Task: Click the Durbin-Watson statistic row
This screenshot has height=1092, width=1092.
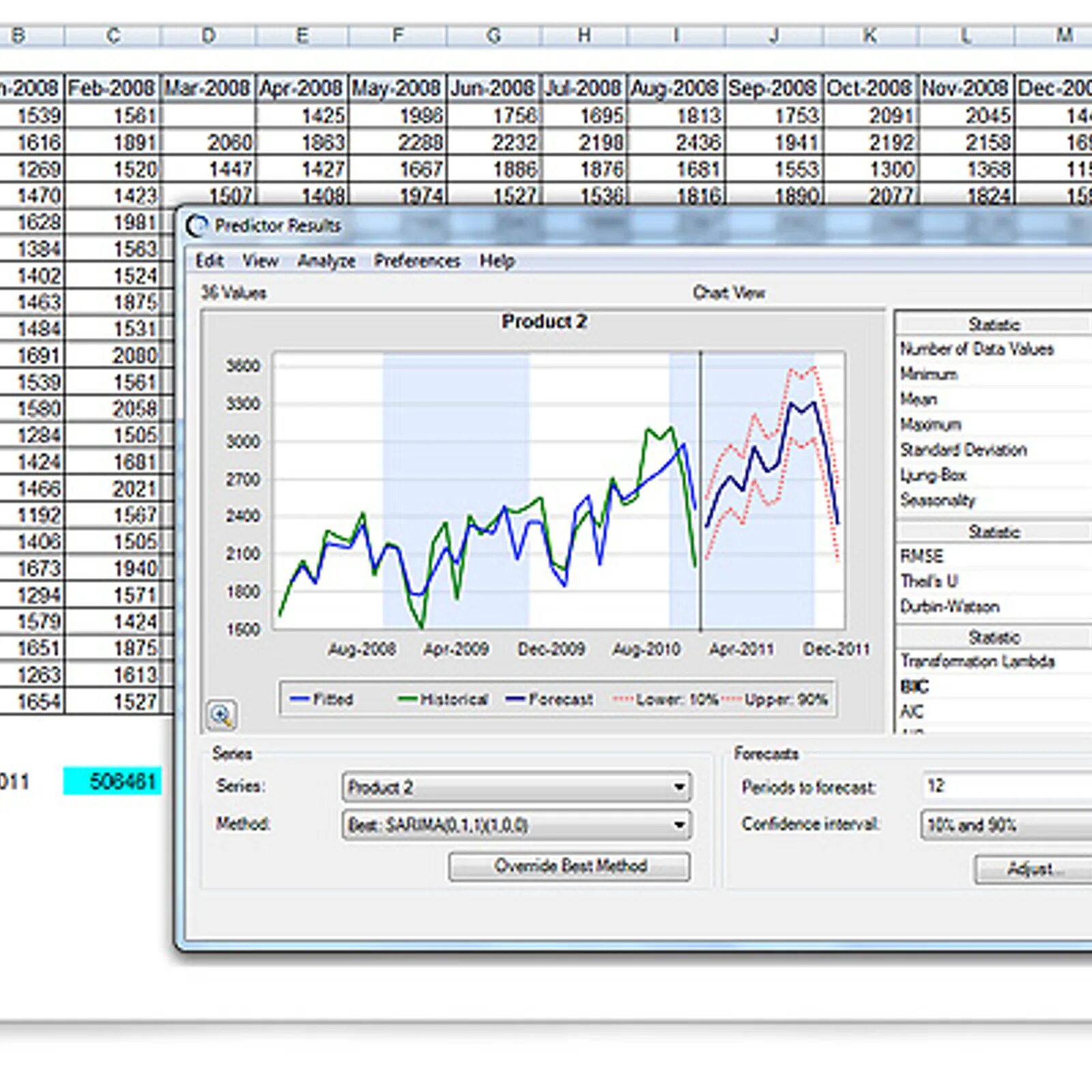Action: point(993,607)
